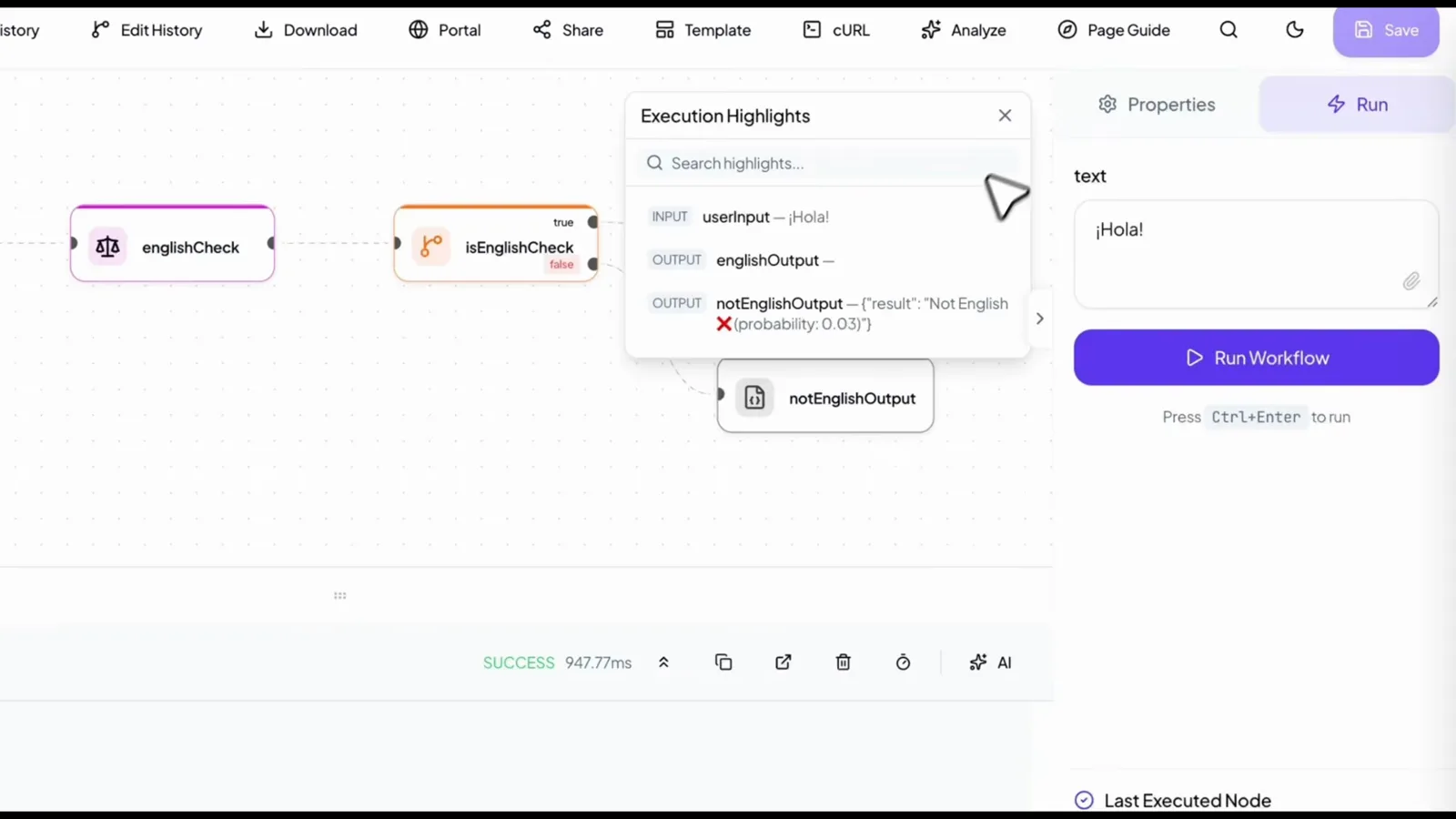The height and width of the screenshot is (819, 1456).
Task: Click the scales icon on englishCheck node
Action: pos(107,247)
